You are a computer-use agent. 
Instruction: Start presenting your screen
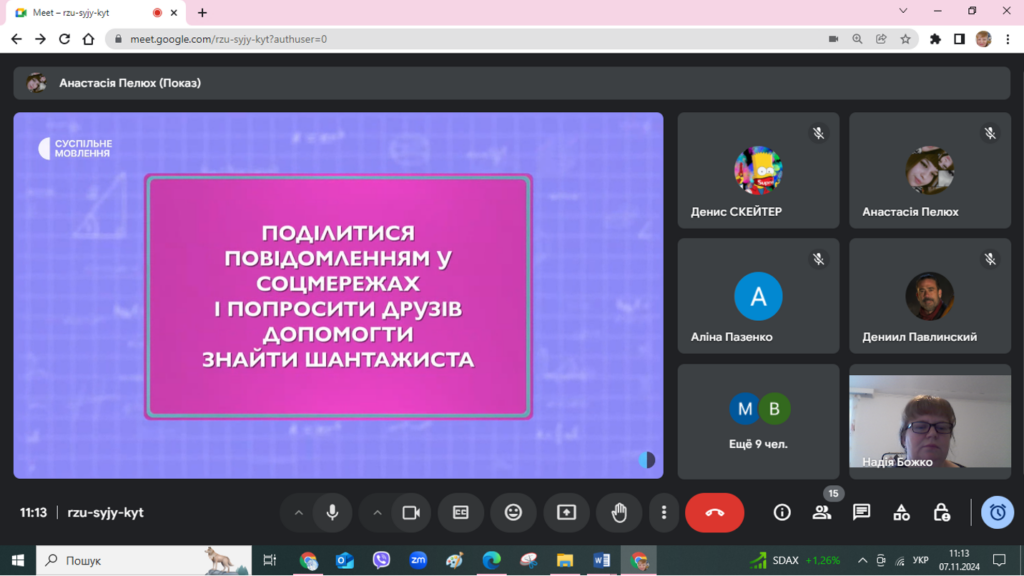(x=566, y=513)
